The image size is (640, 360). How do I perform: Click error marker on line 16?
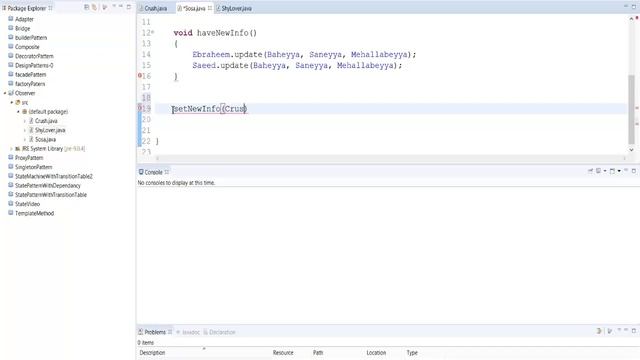[x=140, y=76]
